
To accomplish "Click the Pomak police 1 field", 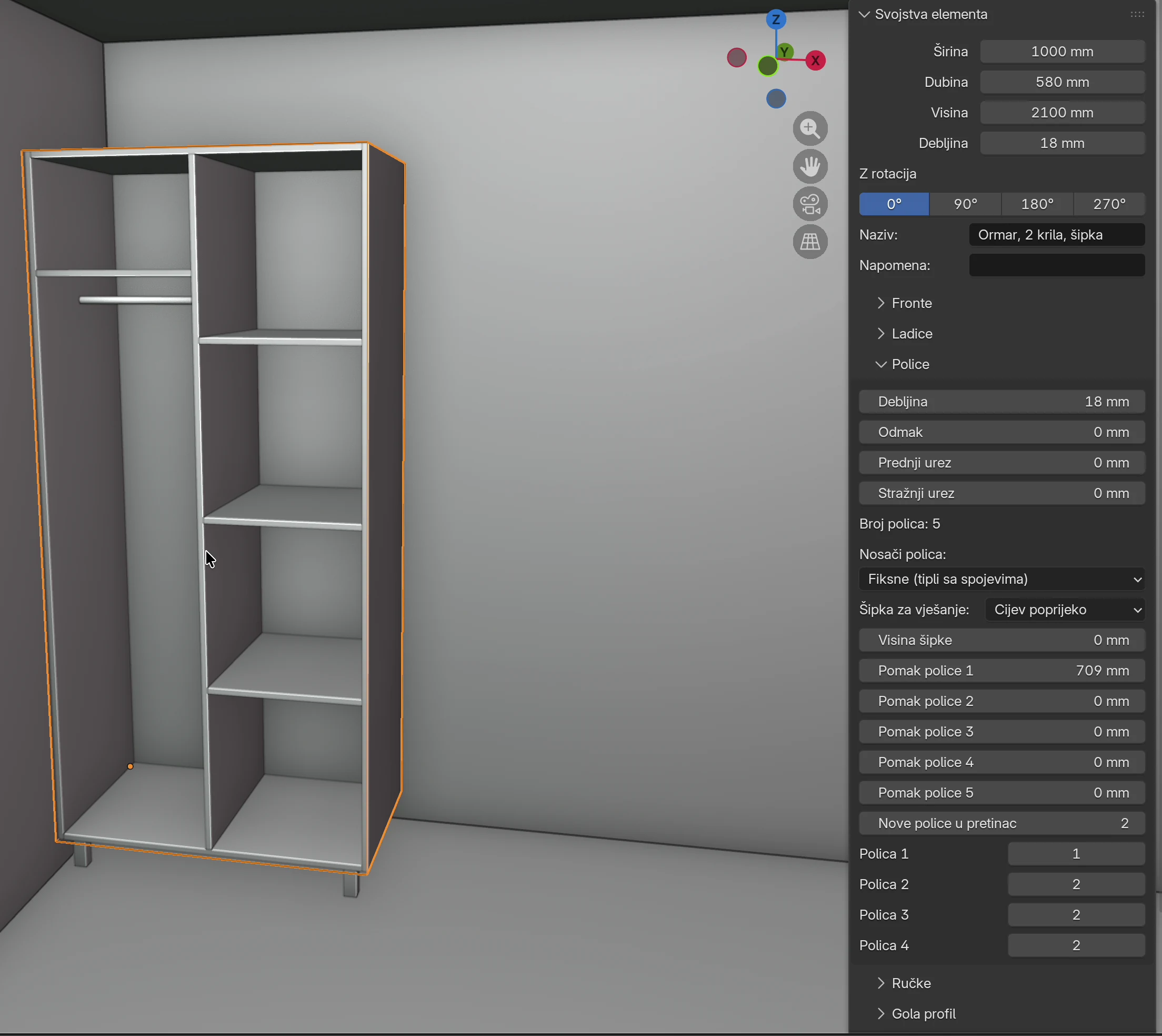I will point(1002,671).
